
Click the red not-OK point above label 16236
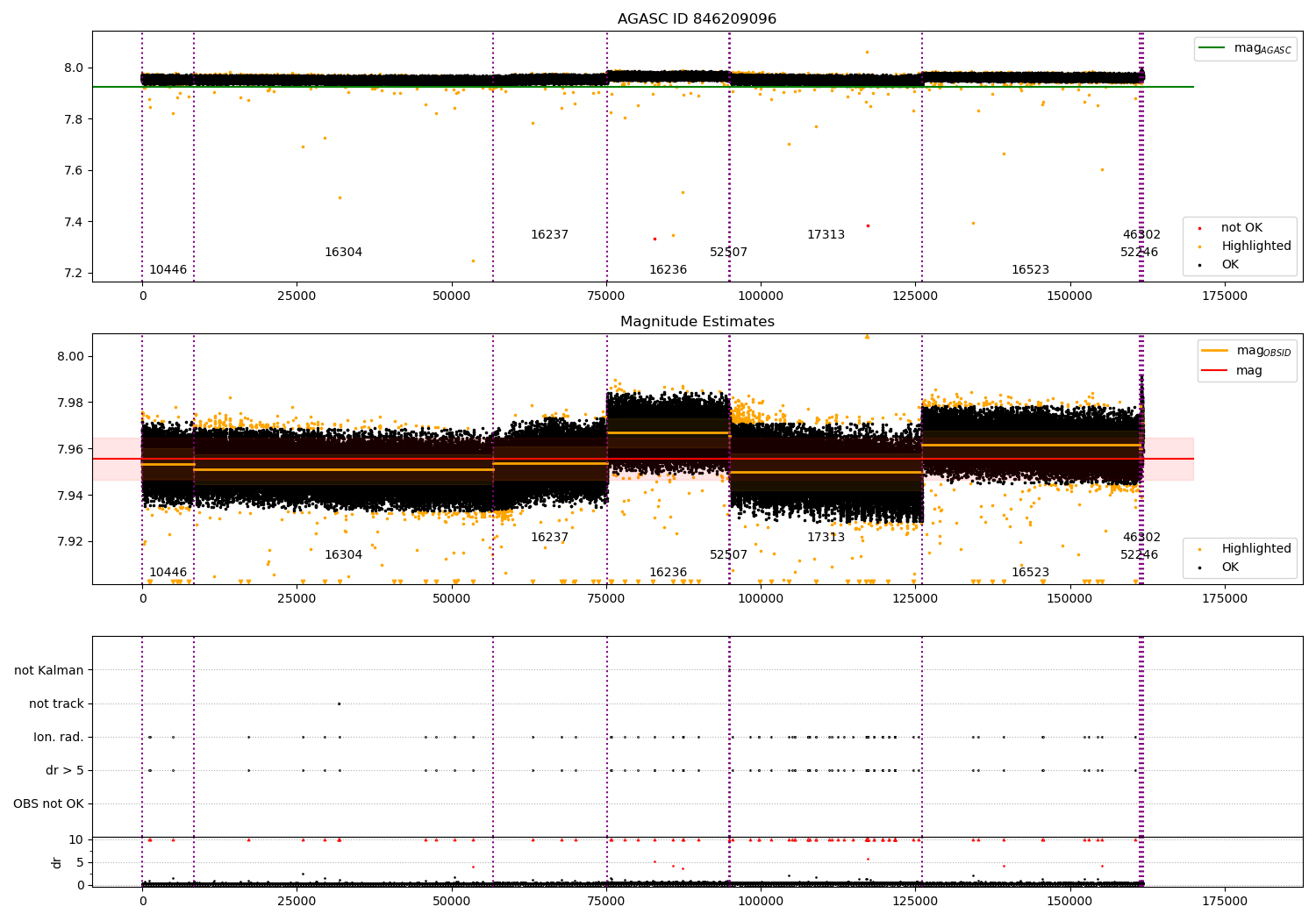click(654, 239)
